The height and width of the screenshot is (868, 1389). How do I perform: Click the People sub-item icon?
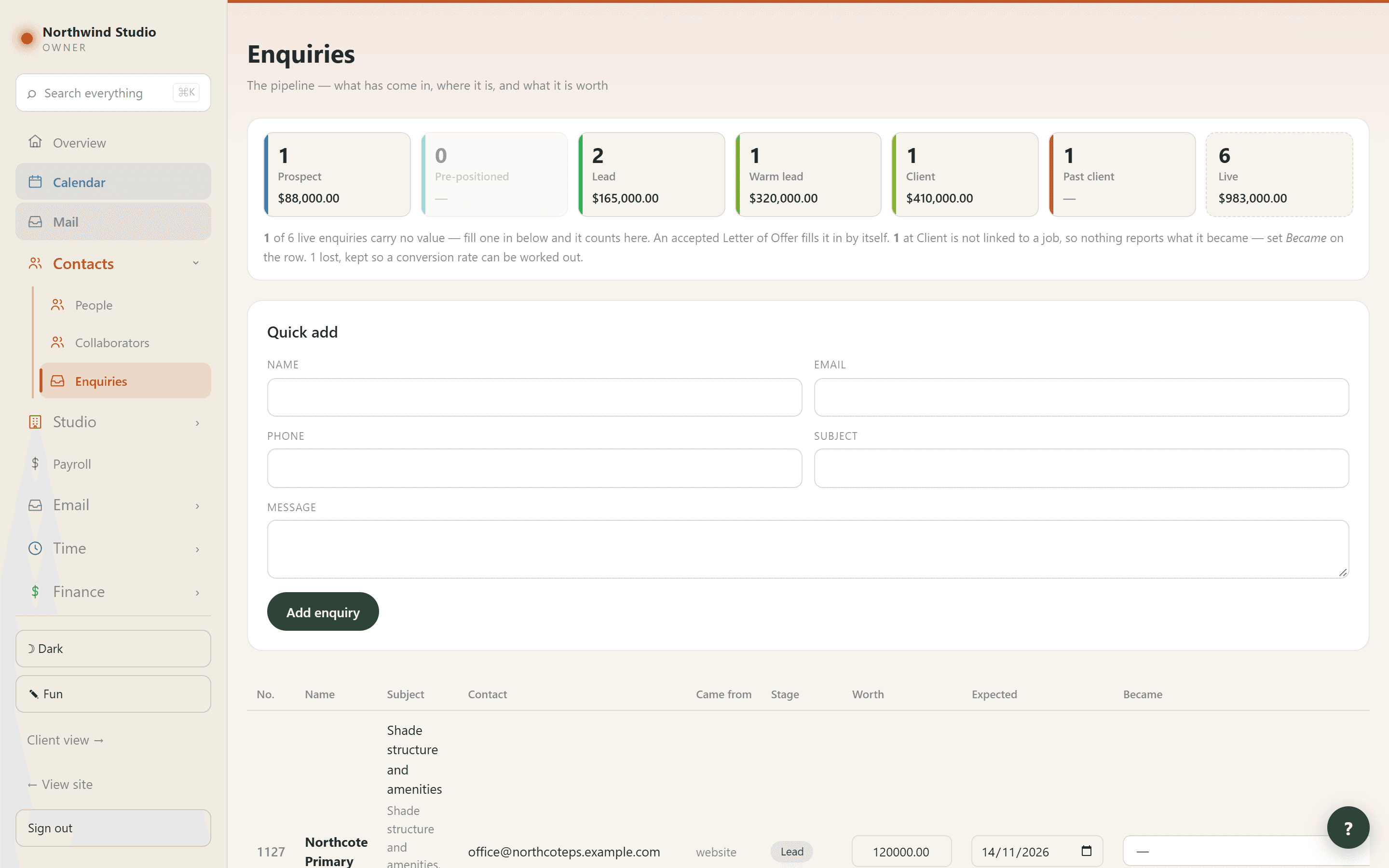[x=57, y=305]
